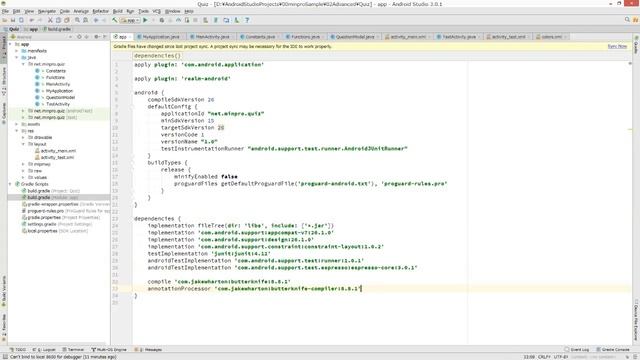Screen dimensions: 640x360
Task: Open the Event Log panel
Action: tap(576, 350)
